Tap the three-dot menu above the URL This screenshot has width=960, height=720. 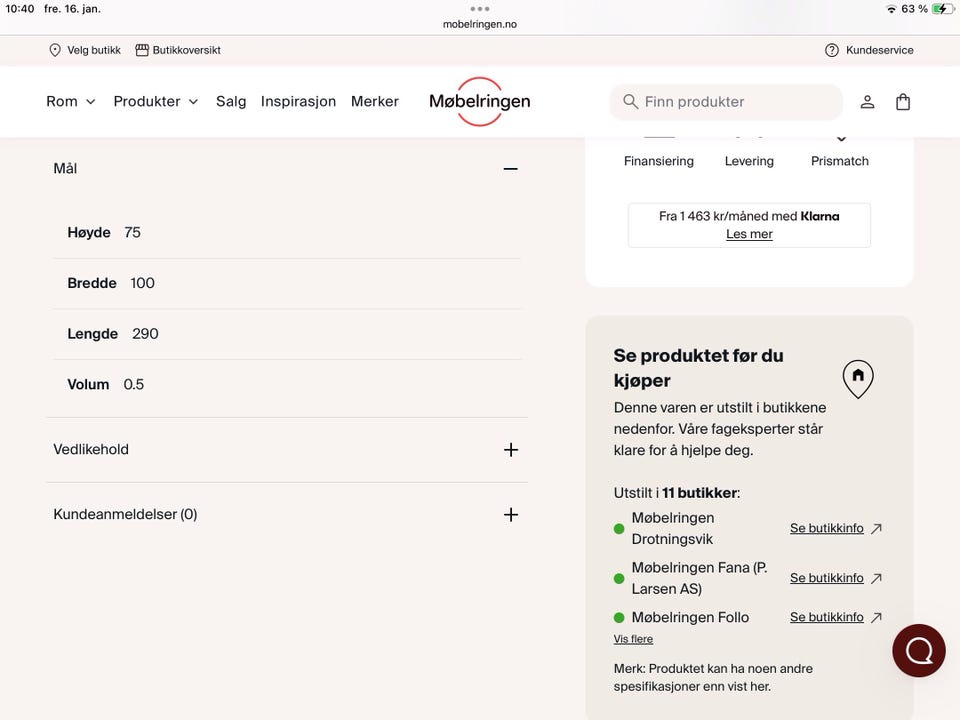(479, 9)
